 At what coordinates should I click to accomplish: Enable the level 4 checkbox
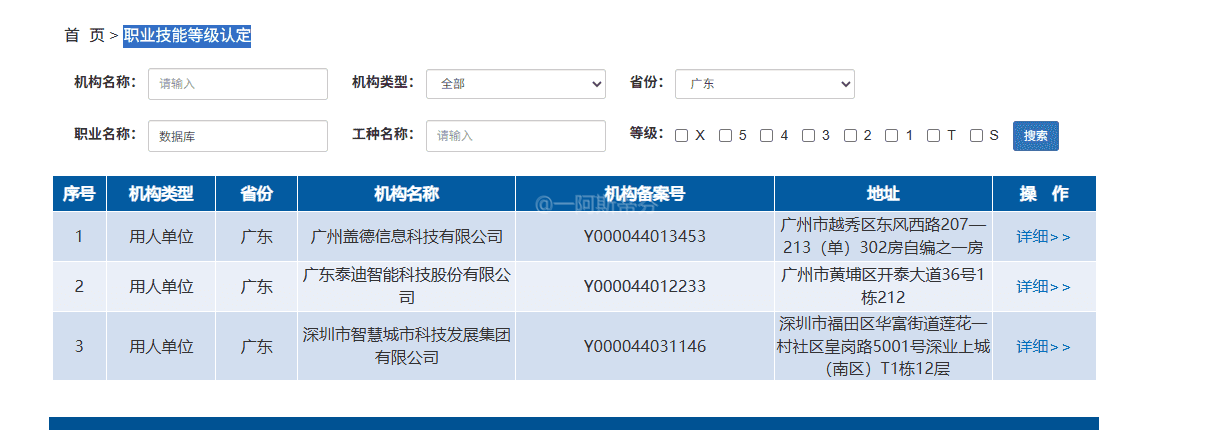(767, 136)
